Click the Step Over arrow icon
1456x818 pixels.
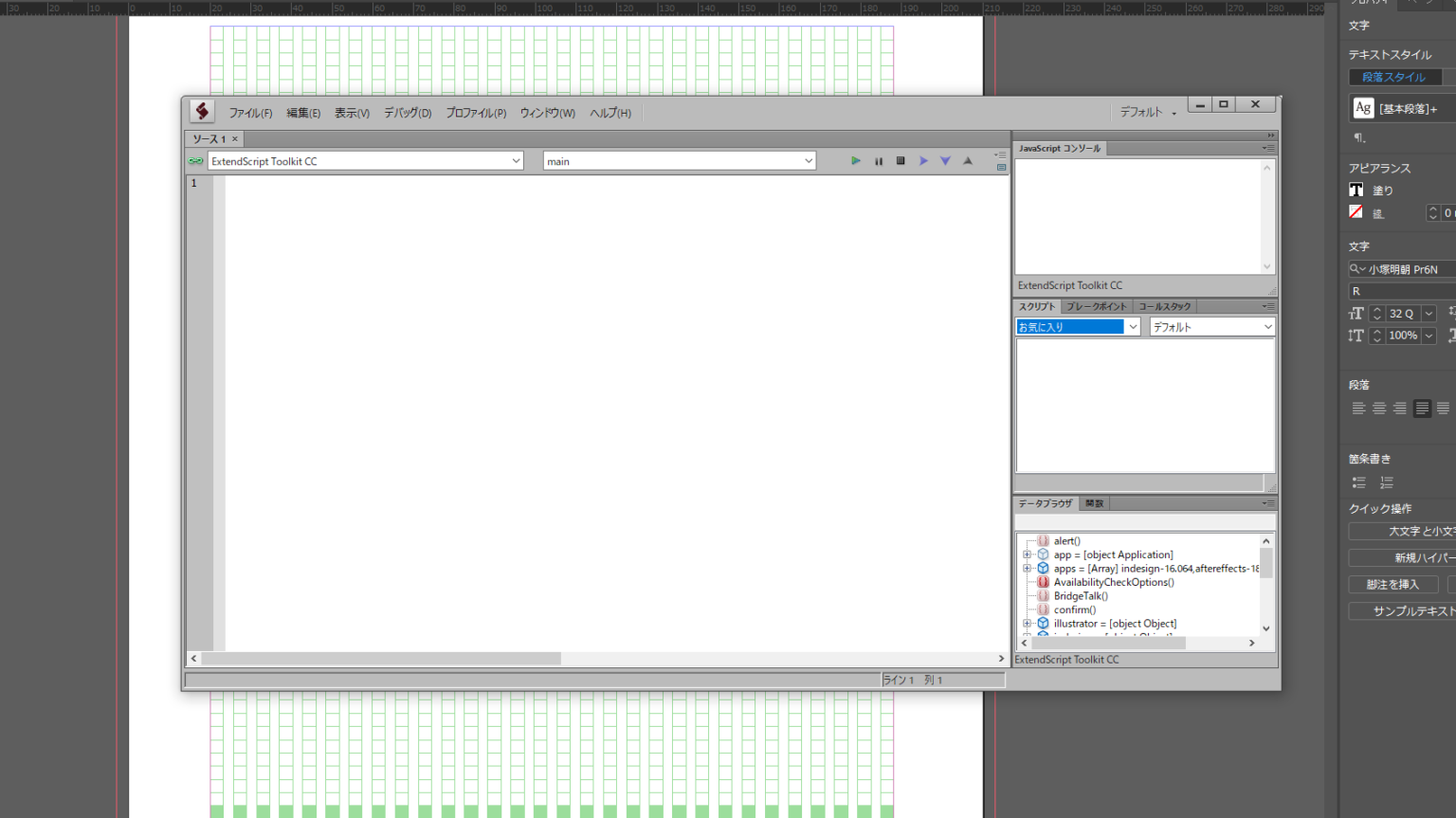coord(923,161)
